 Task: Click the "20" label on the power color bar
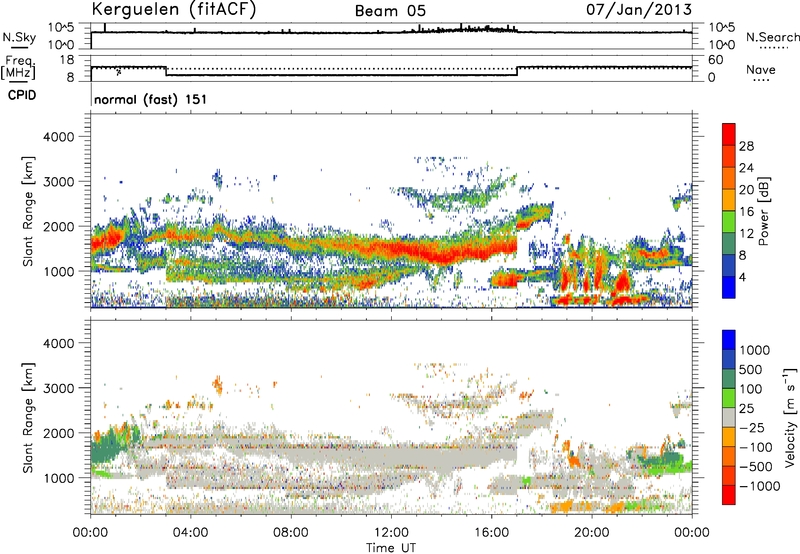(x=746, y=190)
